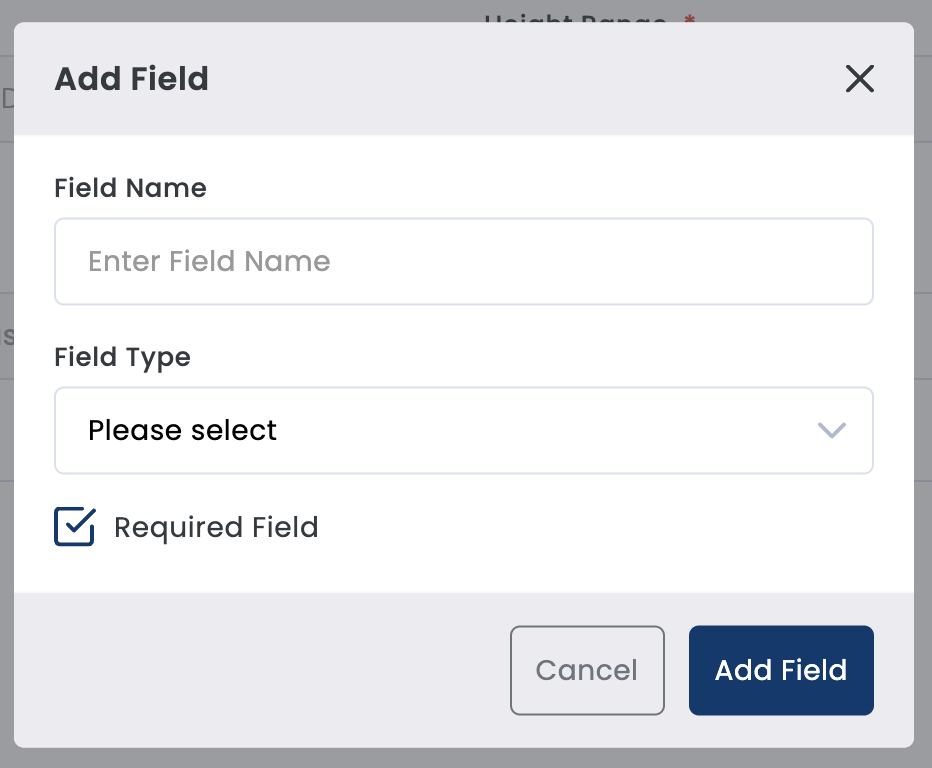
Task: Click the Required Field checkbox label
Action: (x=216, y=527)
